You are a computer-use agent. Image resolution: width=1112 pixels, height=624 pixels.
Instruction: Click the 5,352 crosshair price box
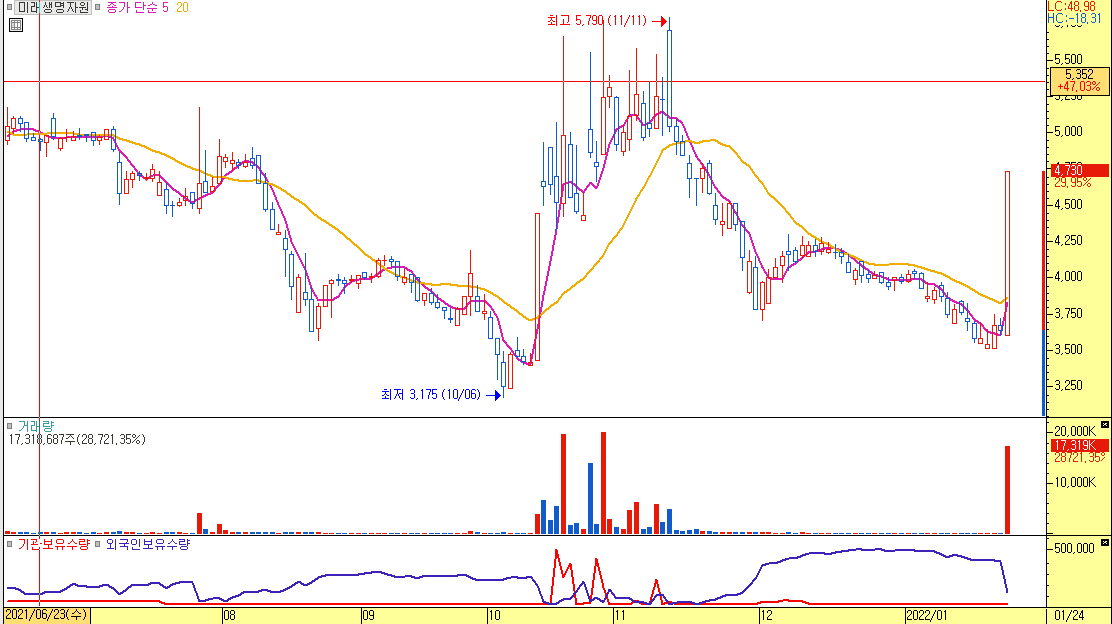(x=1079, y=80)
